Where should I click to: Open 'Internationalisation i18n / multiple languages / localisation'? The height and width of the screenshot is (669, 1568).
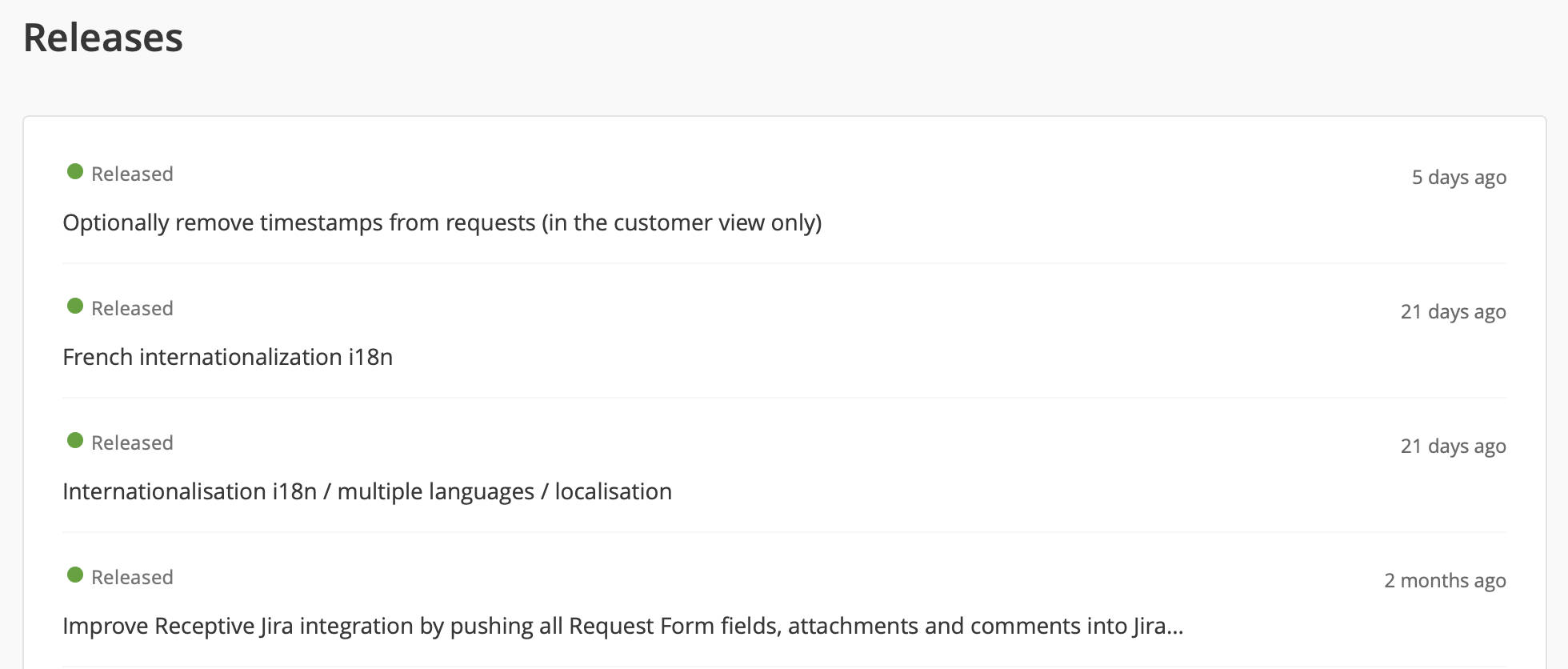(x=366, y=491)
